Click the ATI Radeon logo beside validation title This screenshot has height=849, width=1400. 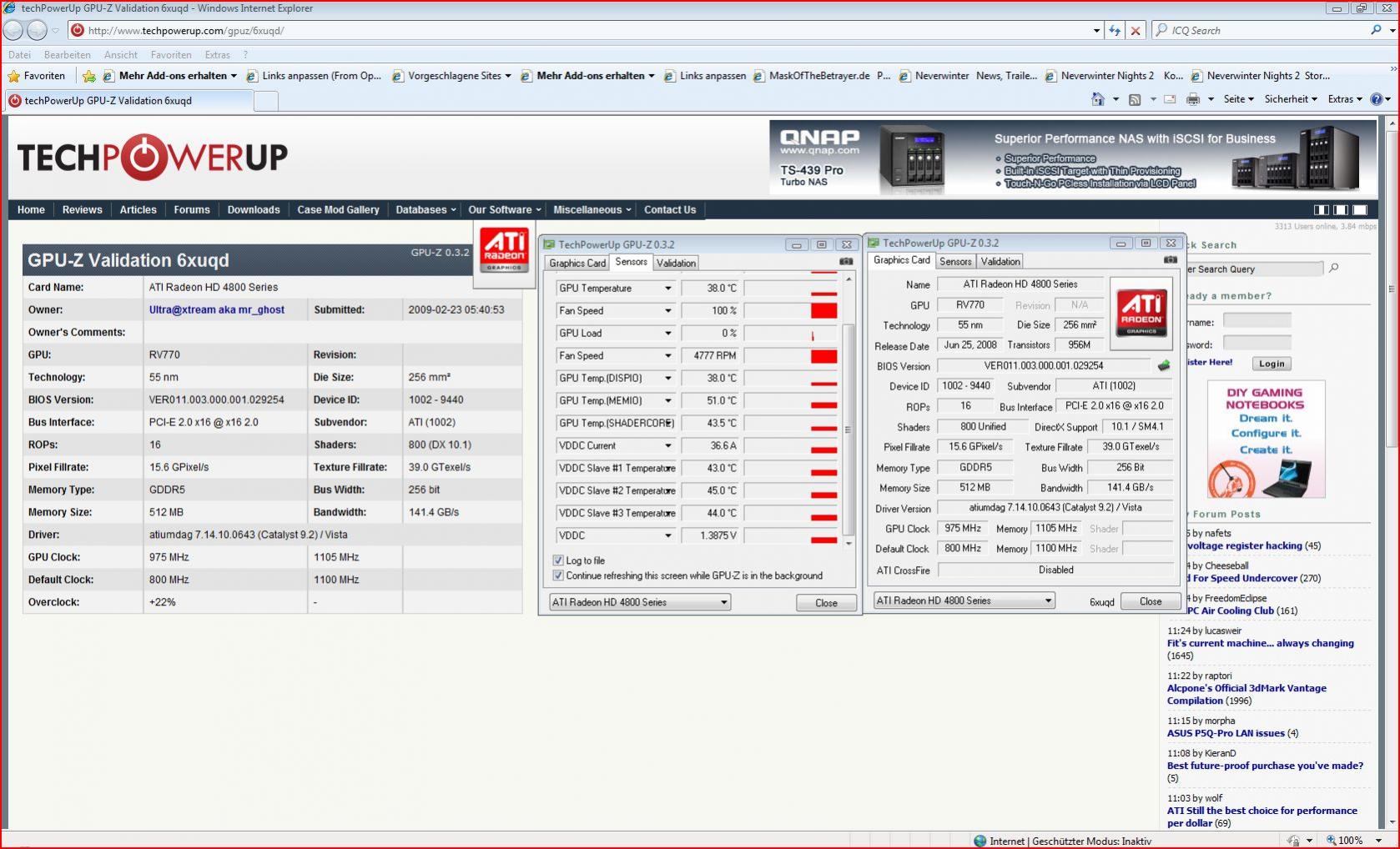point(504,249)
